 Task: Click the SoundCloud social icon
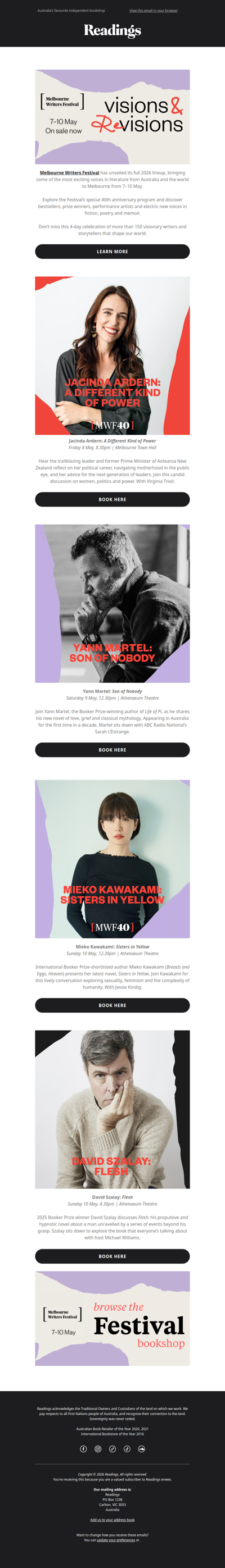pos(141,1449)
